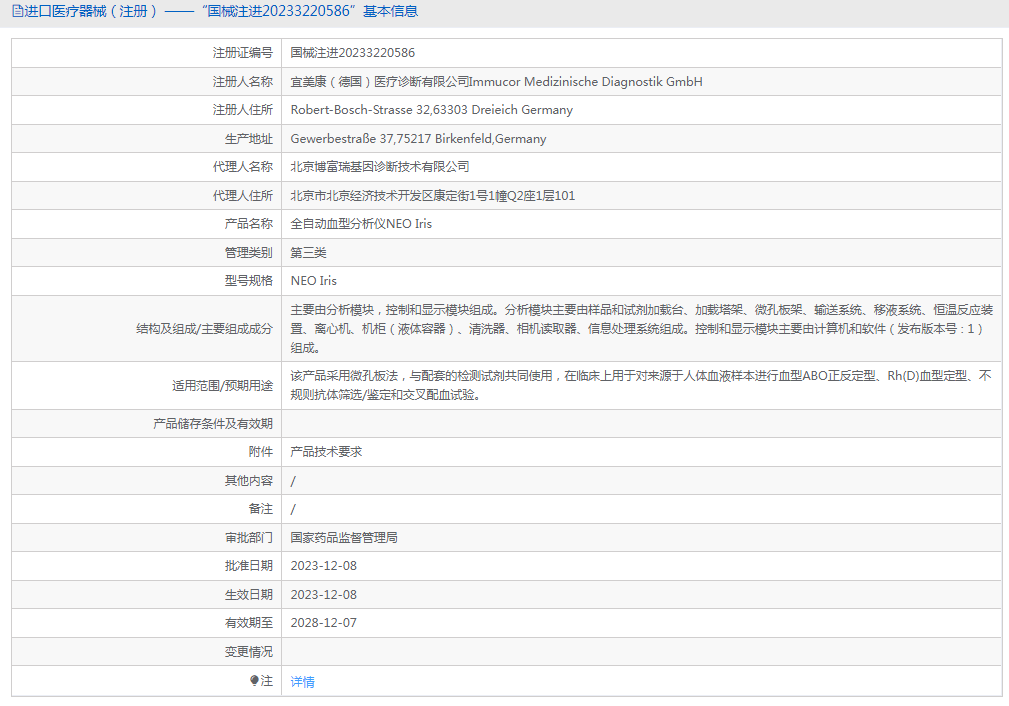The width and height of the screenshot is (1009, 706).
Task: Open the 详情 link
Action: (302, 682)
